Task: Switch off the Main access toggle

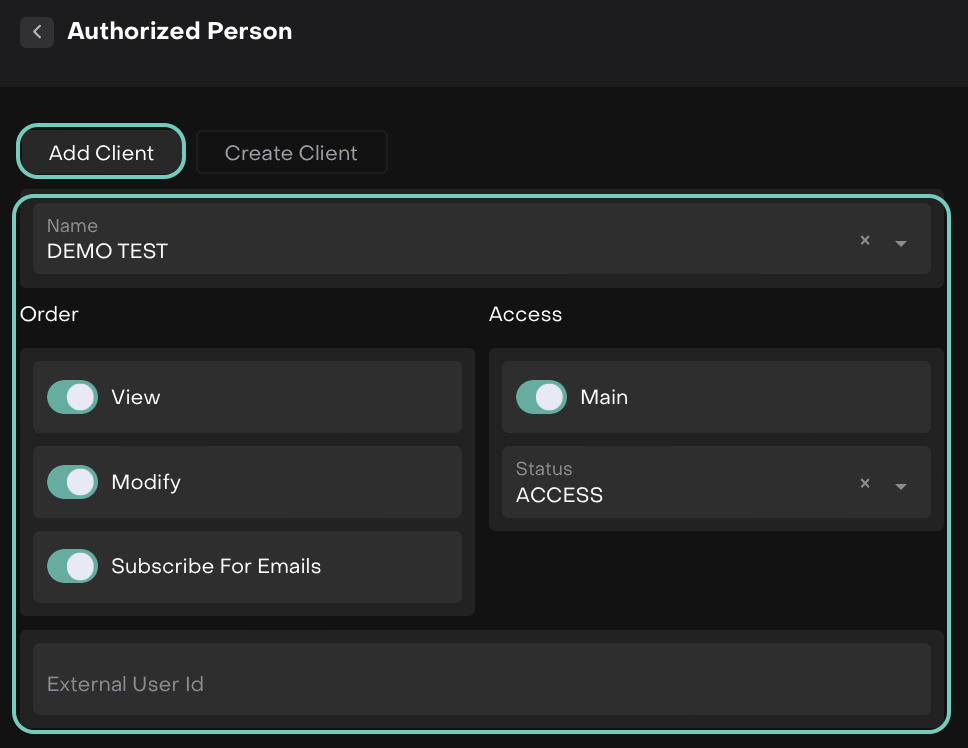Action: pyautogui.click(x=541, y=397)
